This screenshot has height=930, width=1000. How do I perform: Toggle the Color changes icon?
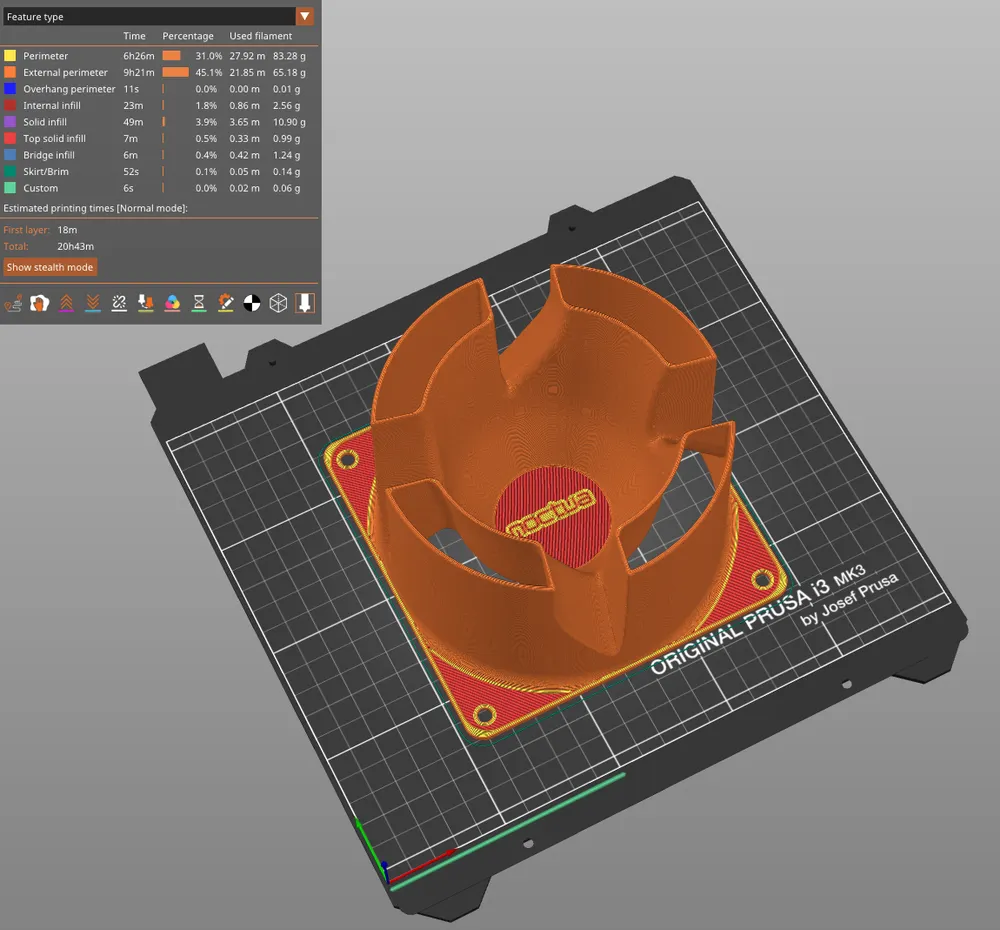click(172, 302)
